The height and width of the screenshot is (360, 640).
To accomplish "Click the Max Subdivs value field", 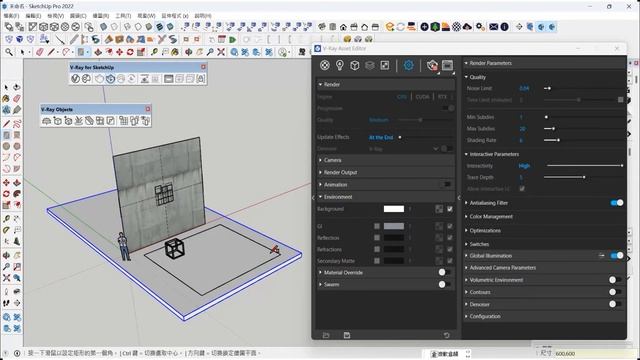I will [x=522, y=129].
